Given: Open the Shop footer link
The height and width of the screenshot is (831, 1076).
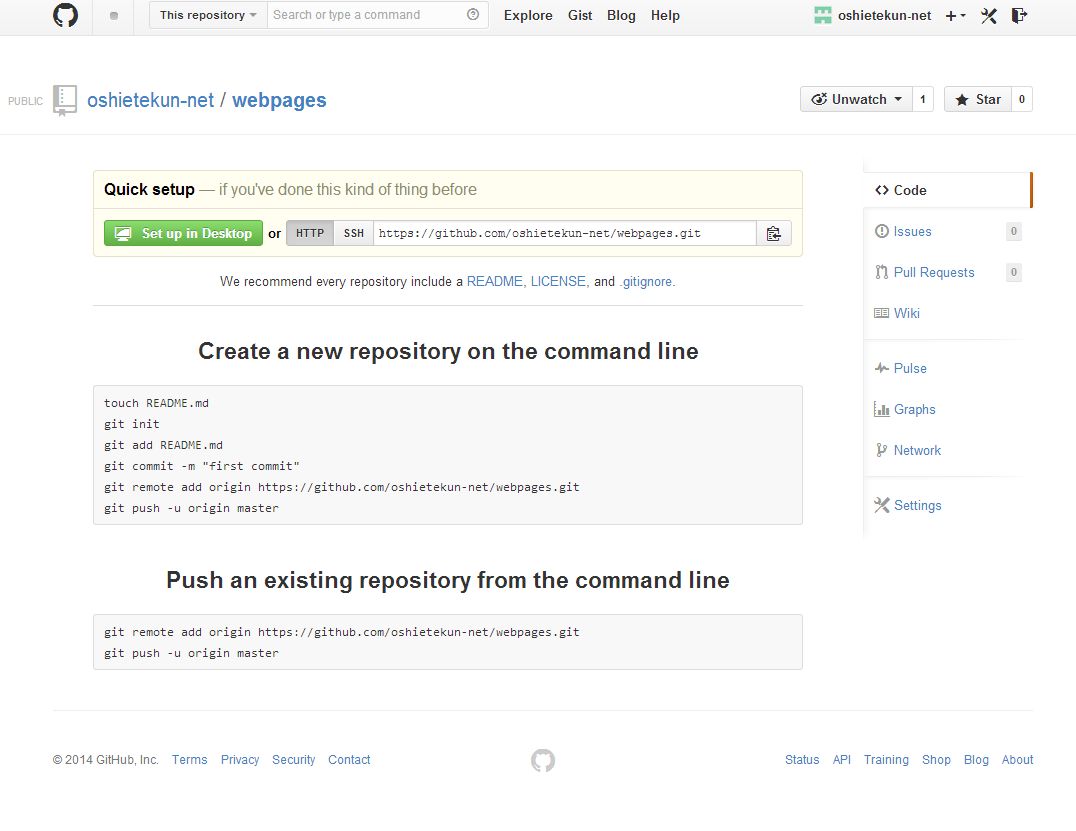Looking at the screenshot, I should [x=936, y=760].
